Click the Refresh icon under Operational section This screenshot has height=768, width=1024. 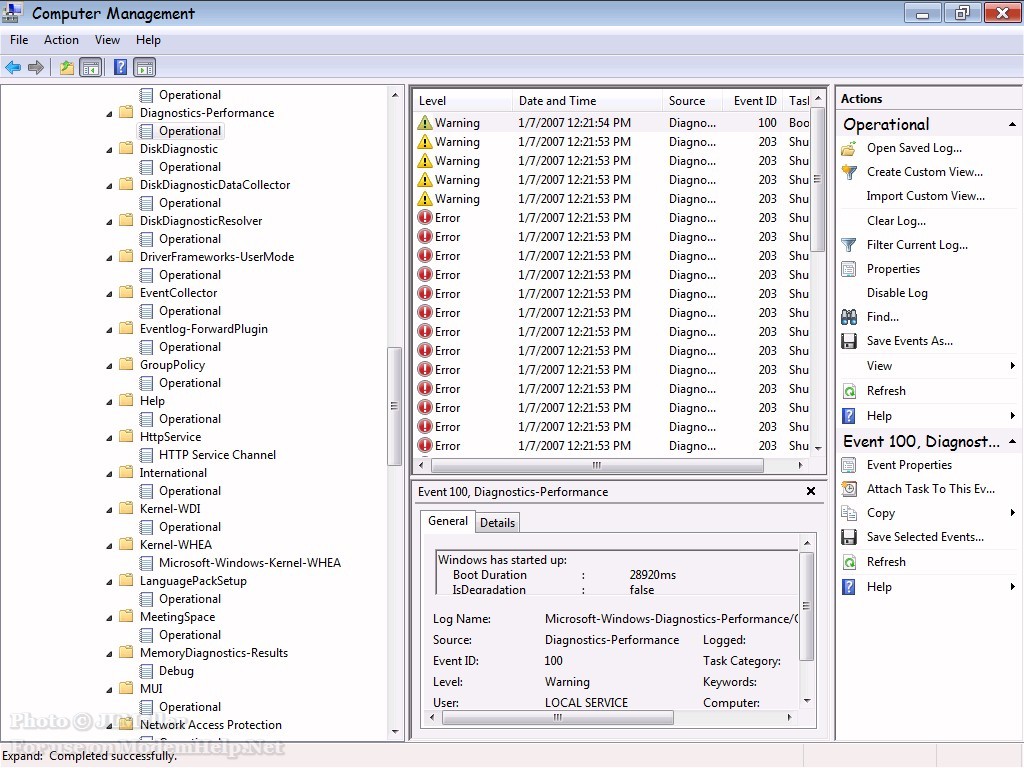pyautogui.click(x=849, y=391)
